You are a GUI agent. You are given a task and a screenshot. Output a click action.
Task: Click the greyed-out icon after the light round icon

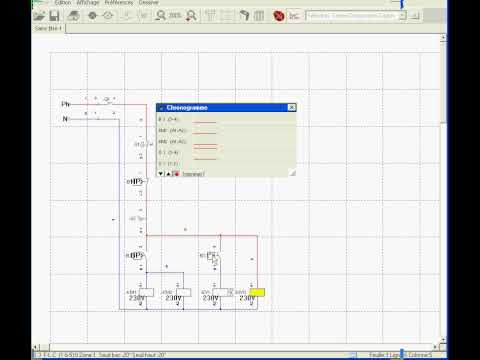click(126, 15)
